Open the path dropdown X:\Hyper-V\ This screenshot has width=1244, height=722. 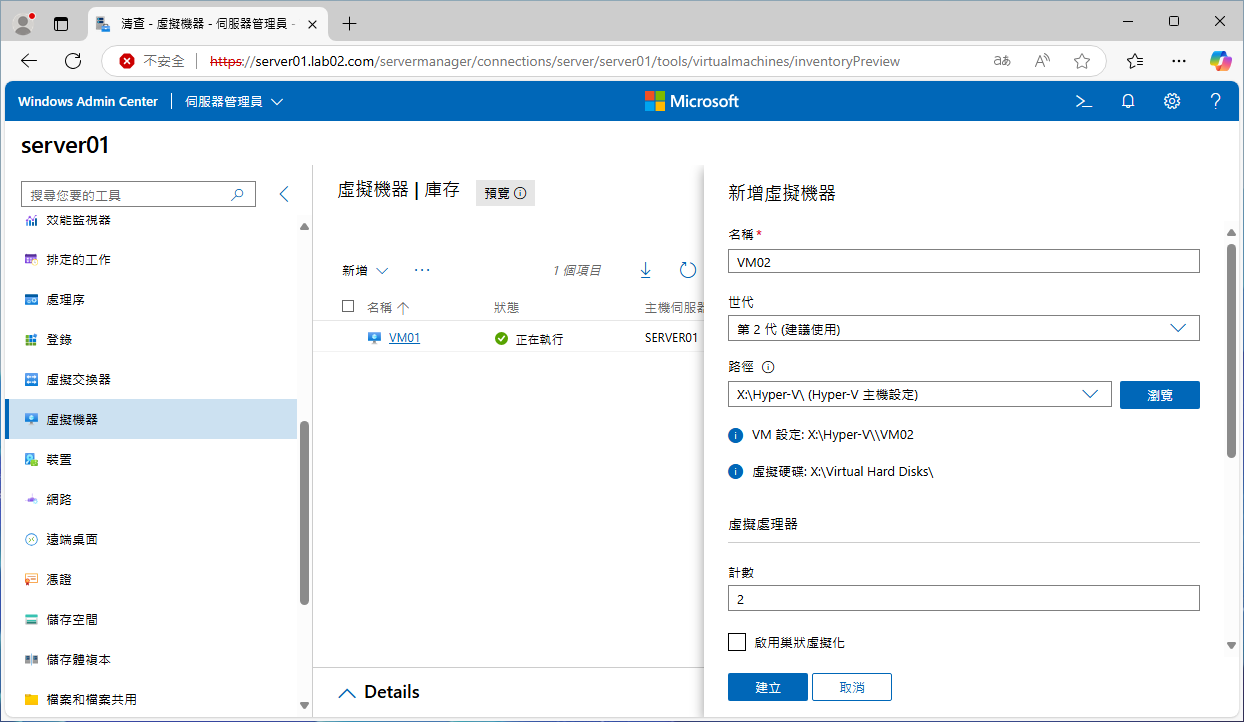tap(920, 394)
